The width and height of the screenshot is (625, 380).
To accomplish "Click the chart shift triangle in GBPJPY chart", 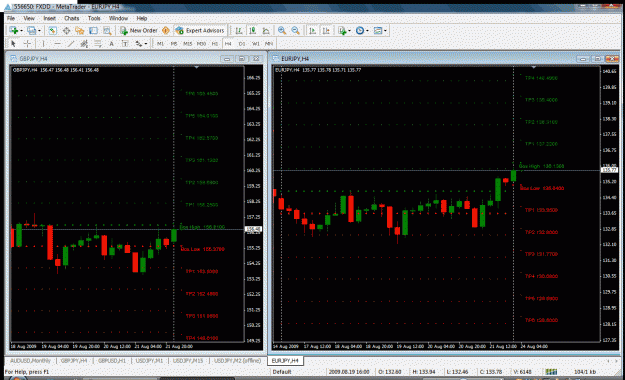I will click(x=197, y=67).
